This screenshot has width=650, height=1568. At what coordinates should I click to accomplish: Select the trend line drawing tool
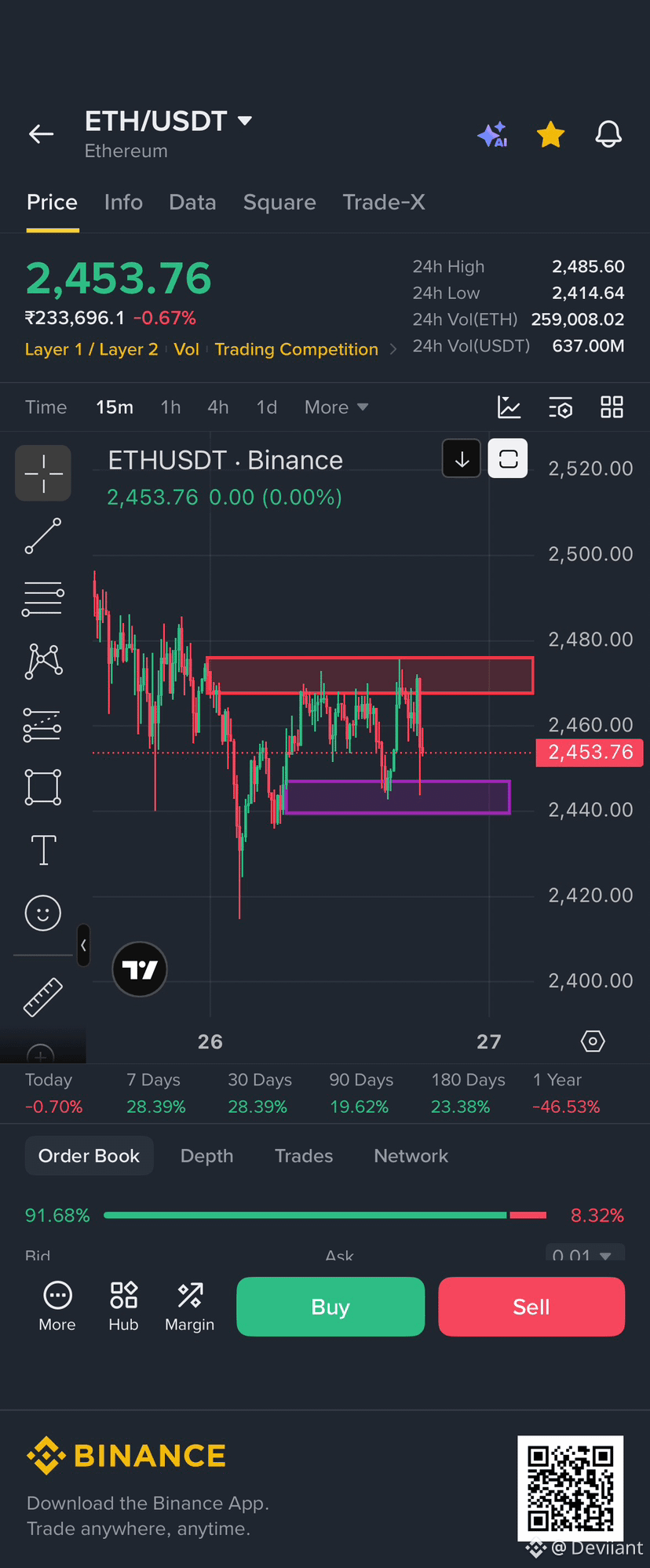(43, 536)
